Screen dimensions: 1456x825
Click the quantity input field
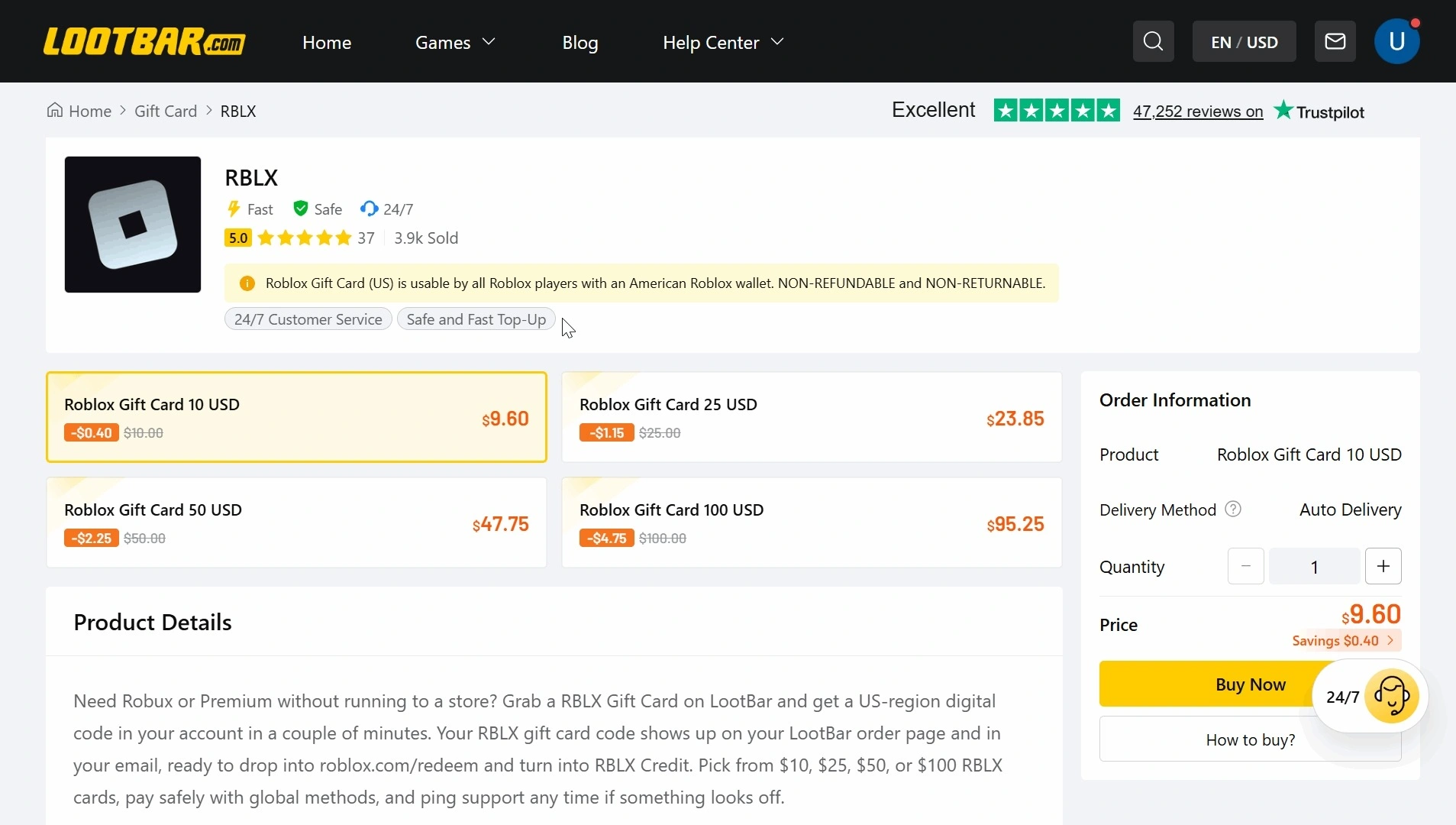tap(1314, 566)
